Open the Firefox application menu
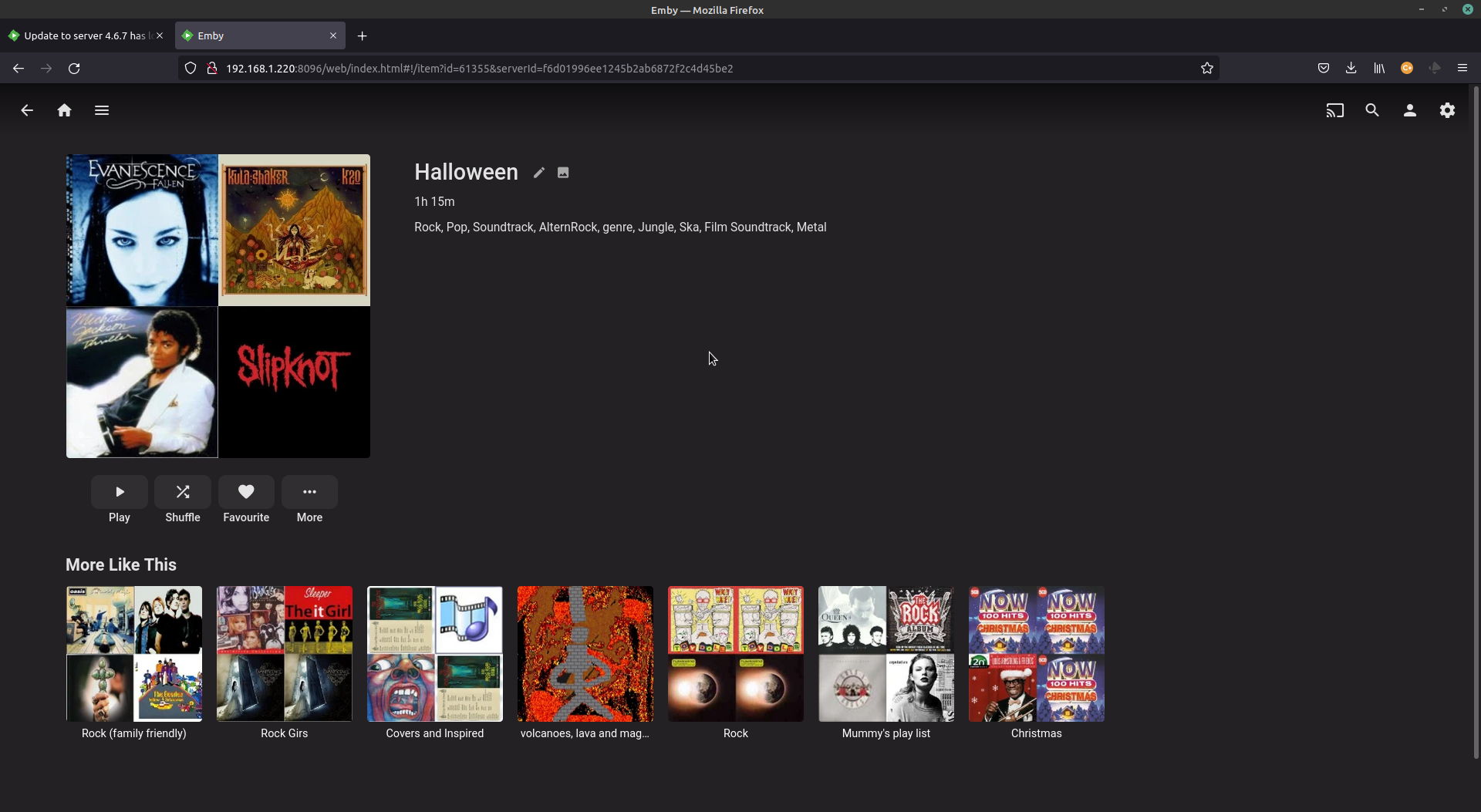The height and width of the screenshot is (812, 1481). click(1462, 68)
